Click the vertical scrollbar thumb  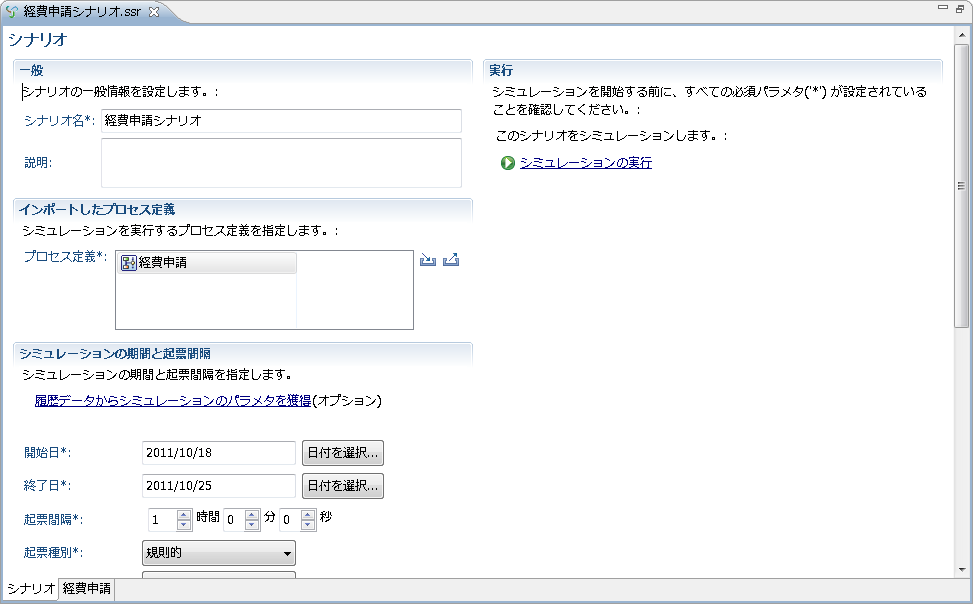click(961, 186)
